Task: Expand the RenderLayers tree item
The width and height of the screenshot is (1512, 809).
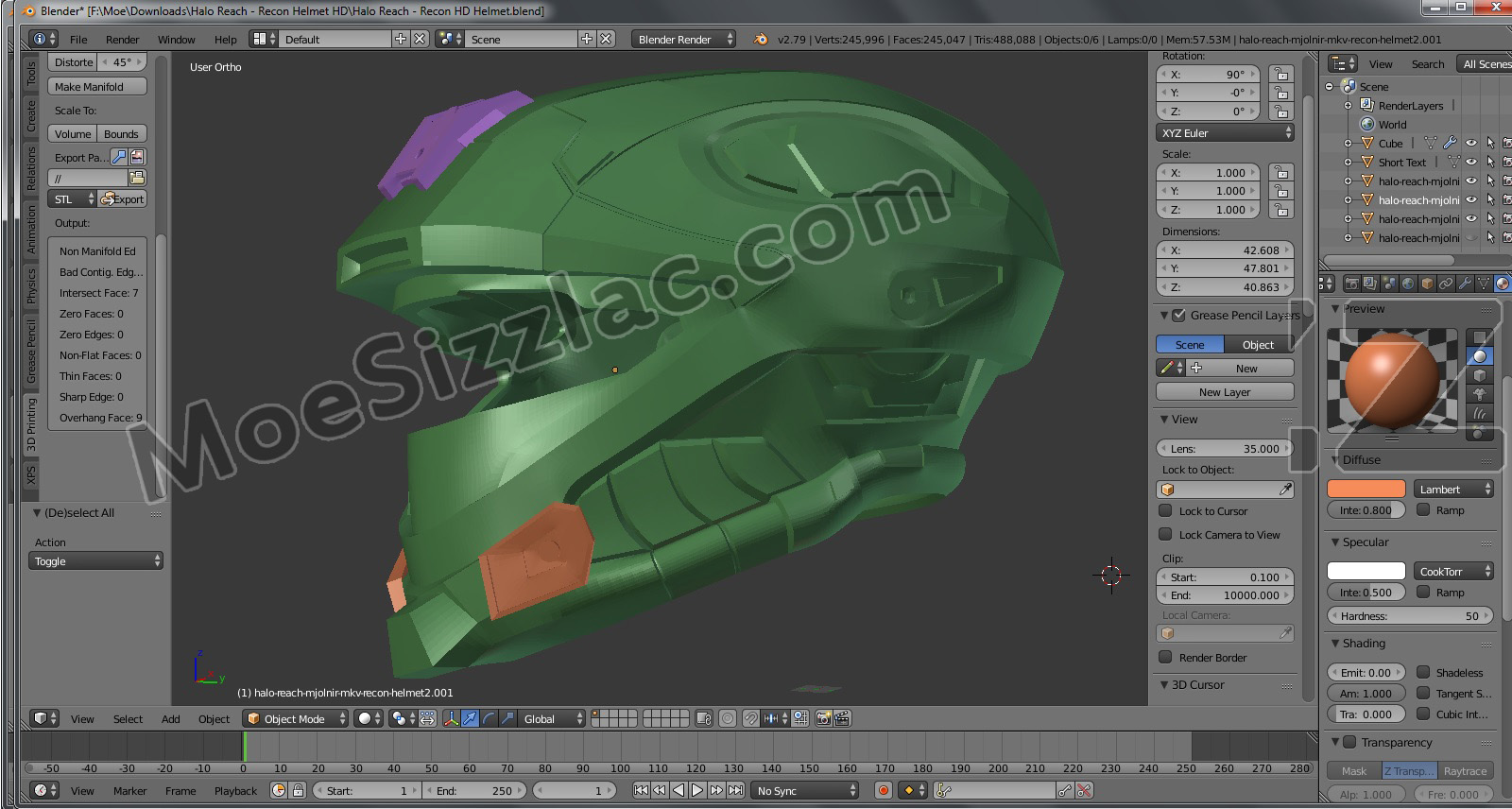Action: click(x=1348, y=106)
